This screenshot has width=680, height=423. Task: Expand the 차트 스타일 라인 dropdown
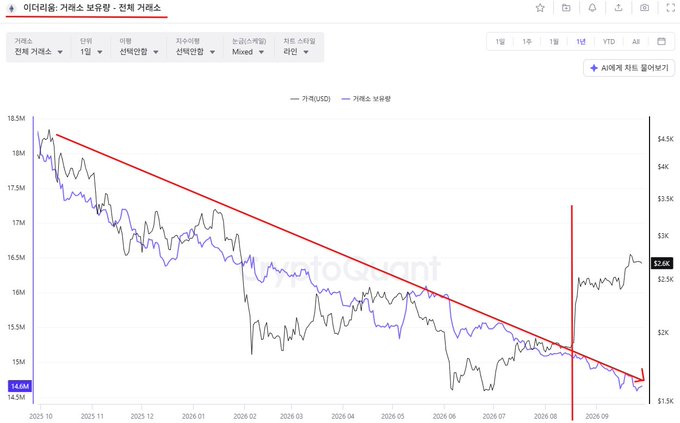point(299,47)
